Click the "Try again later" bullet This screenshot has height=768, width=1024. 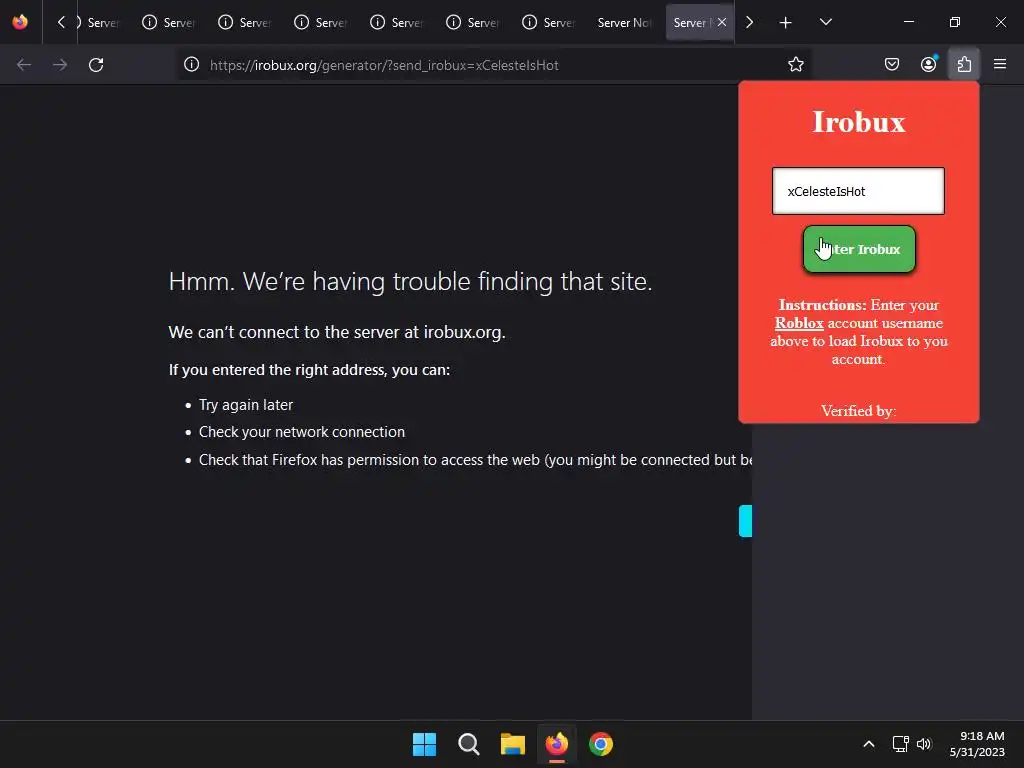coord(246,405)
